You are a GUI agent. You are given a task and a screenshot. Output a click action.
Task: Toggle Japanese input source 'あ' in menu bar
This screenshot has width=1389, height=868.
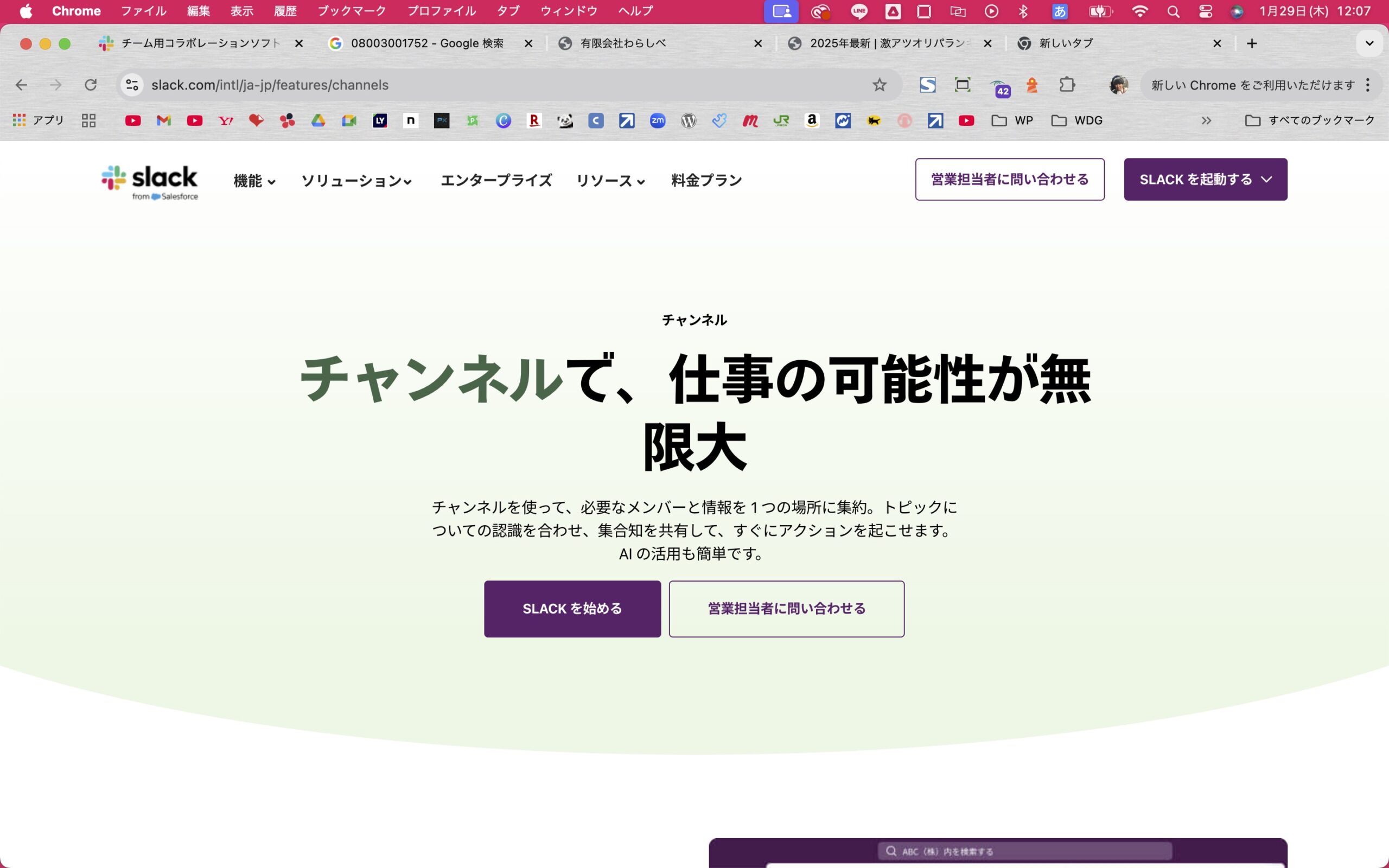pyautogui.click(x=1059, y=11)
